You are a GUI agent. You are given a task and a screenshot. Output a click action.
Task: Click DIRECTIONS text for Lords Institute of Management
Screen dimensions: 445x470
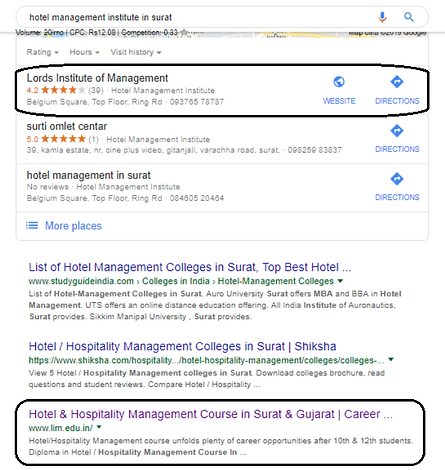(397, 101)
